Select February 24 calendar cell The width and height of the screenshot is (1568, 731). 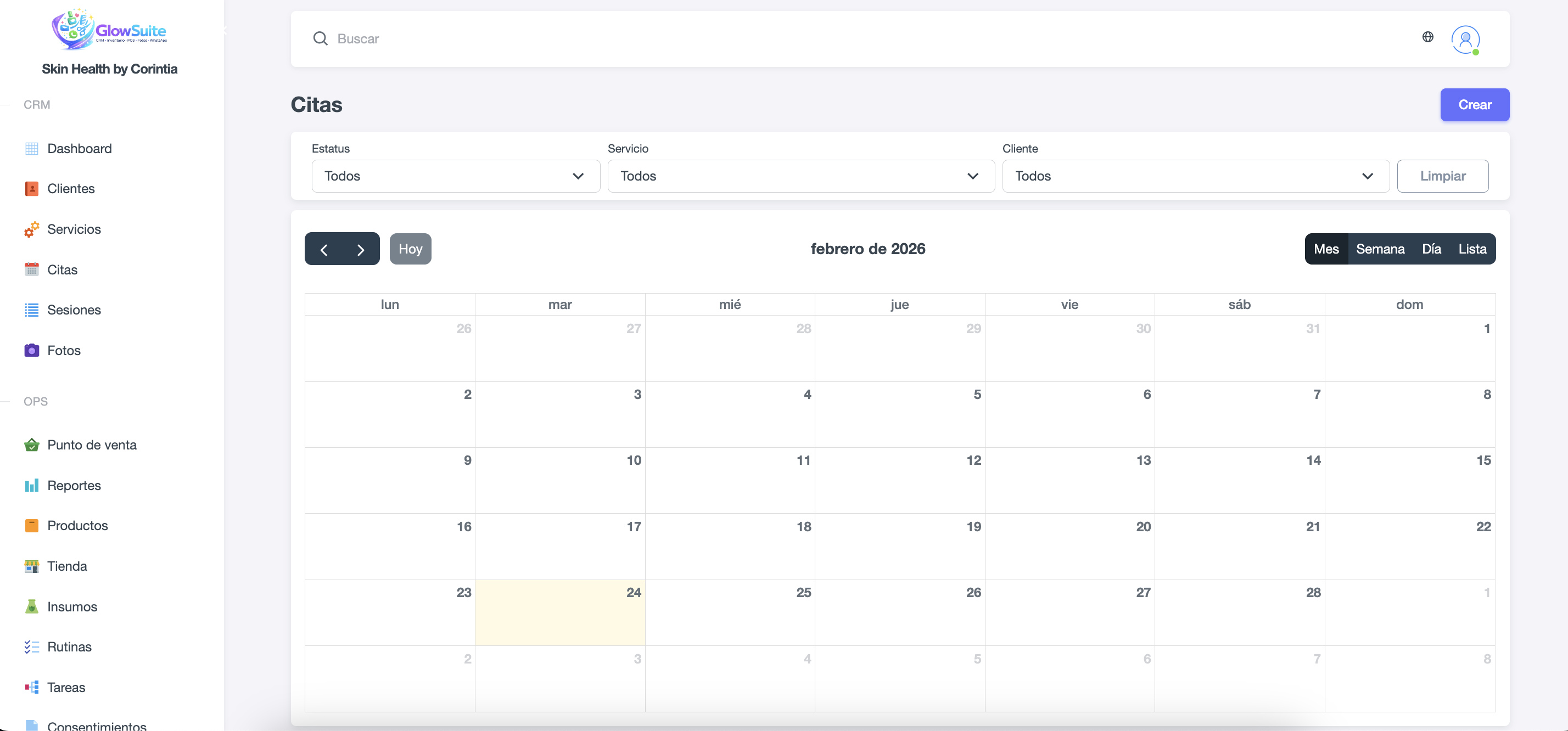pos(559,613)
